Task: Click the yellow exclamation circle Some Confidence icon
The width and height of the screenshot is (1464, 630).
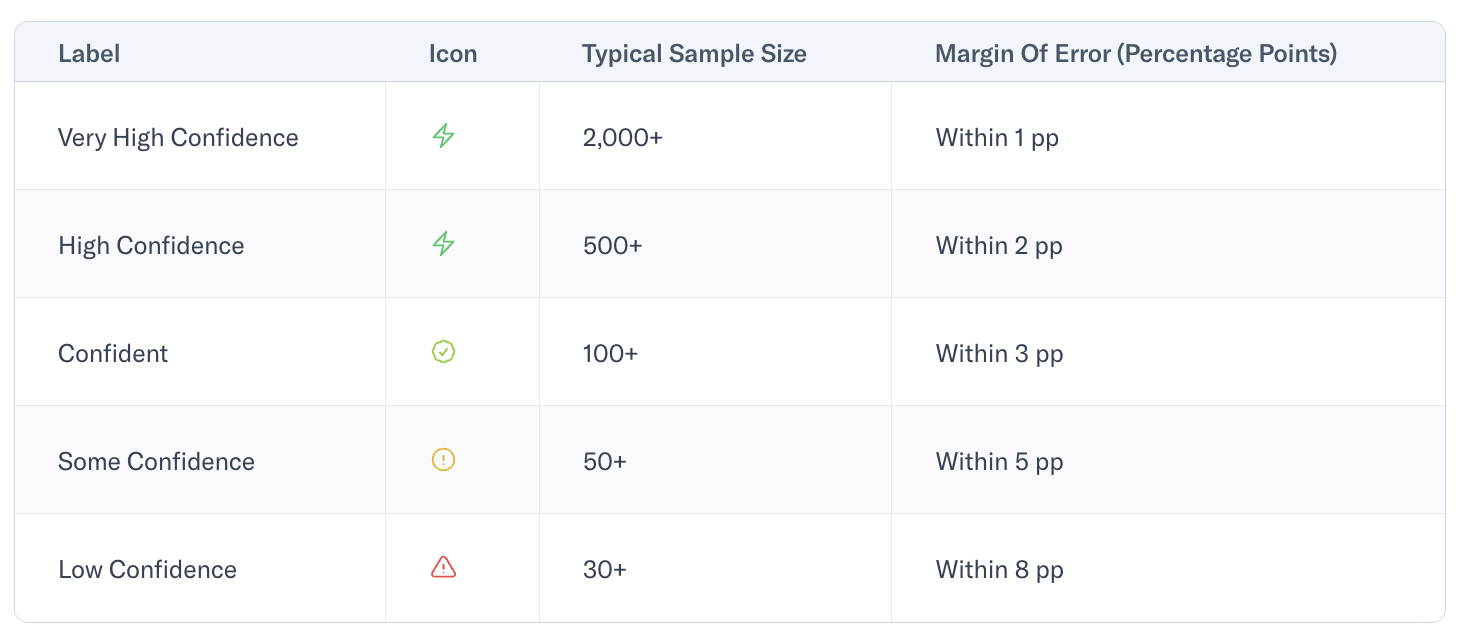Action: coord(443,460)
